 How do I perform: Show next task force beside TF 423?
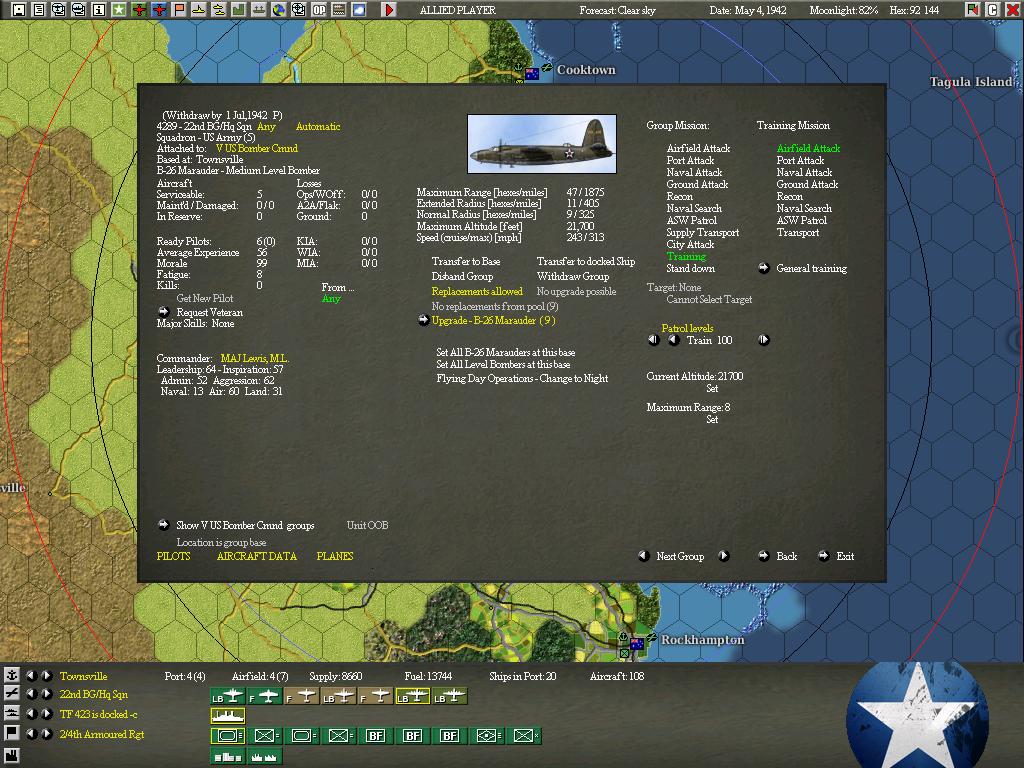point(46,714)
